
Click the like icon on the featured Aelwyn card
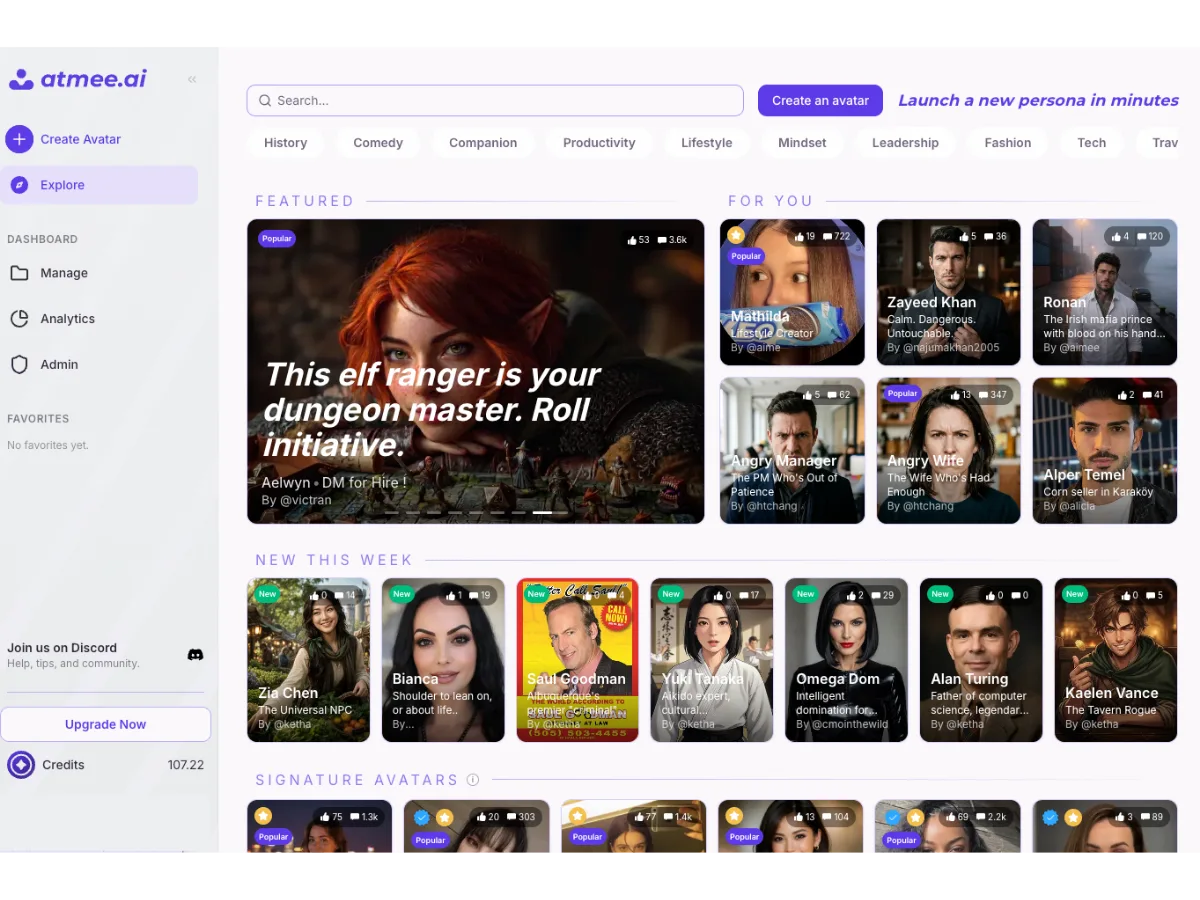[x=631, y=240]
